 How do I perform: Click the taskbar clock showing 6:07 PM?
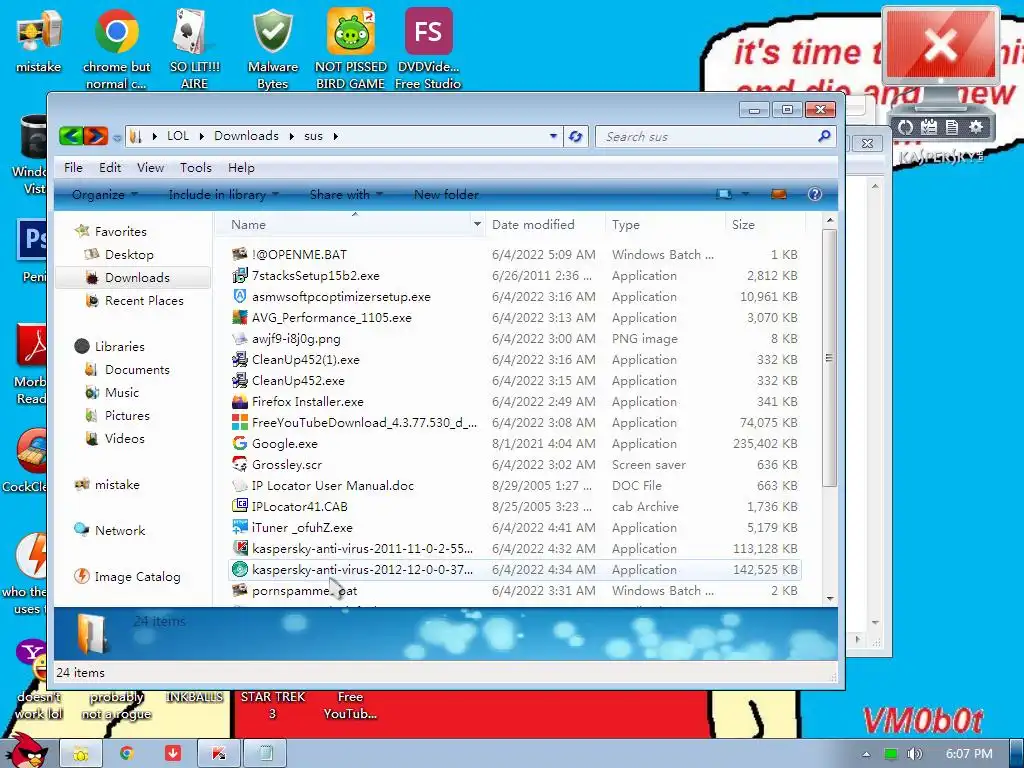coord(969,754)
